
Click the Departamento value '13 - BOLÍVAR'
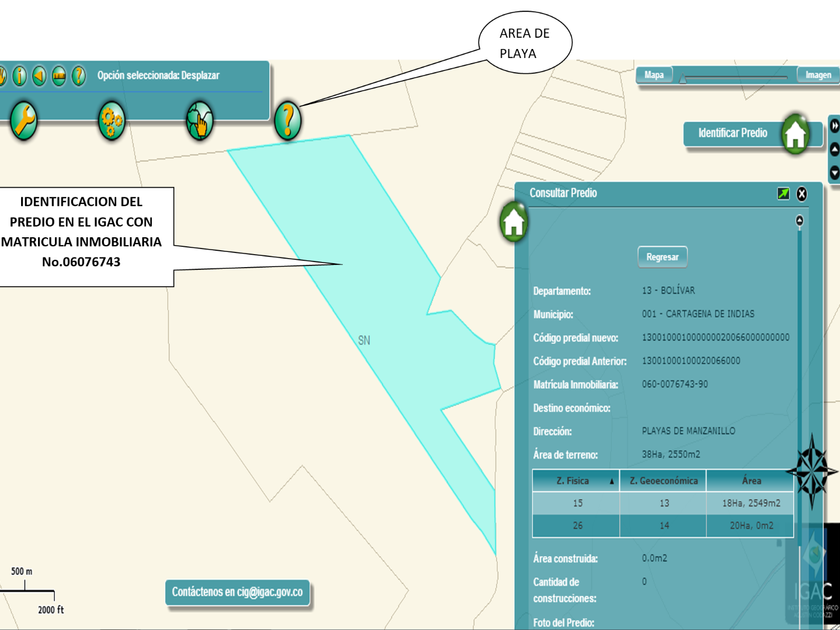click(x=668, y=291)
